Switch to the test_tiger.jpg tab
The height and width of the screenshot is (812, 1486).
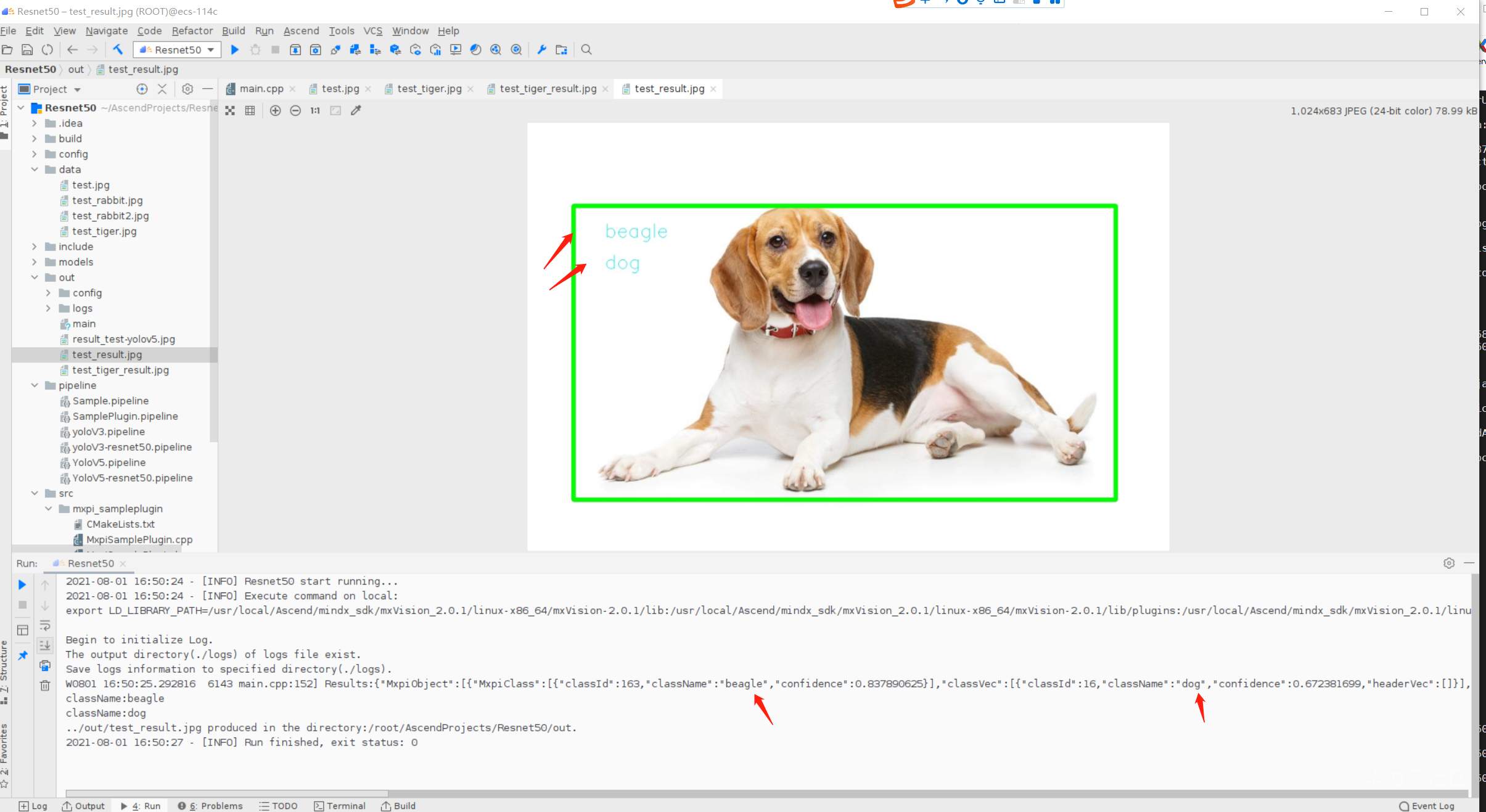[429, 89]
